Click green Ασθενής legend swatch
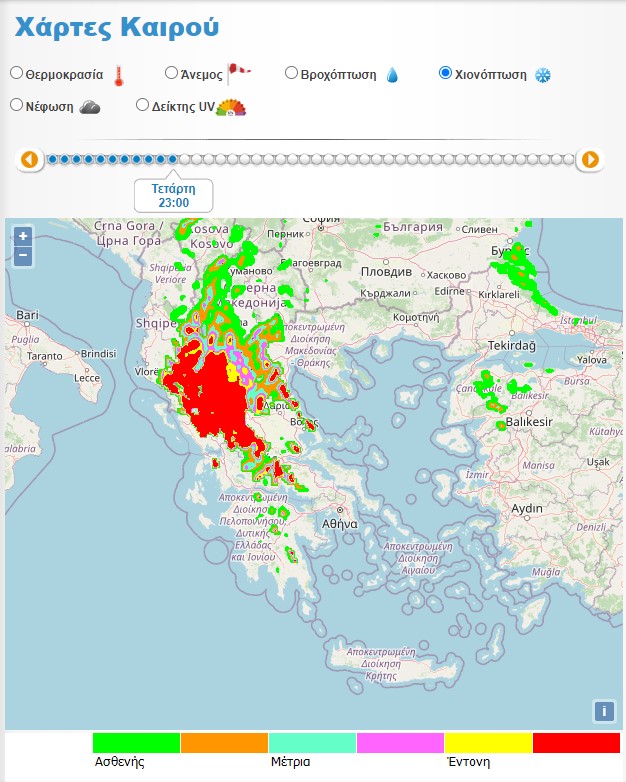Image resolution: width=626 pixels, height=782 pixels. point(136,743)
